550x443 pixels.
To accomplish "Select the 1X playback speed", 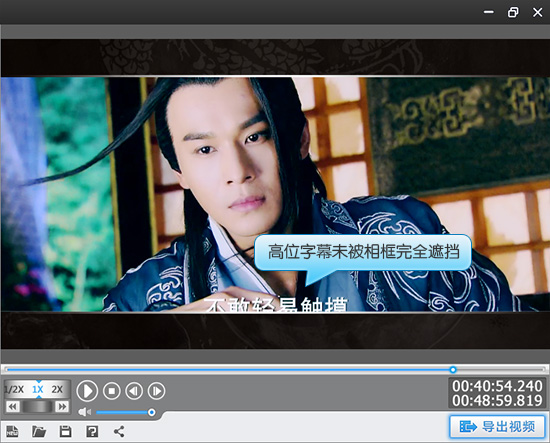I will click(38, 389).
